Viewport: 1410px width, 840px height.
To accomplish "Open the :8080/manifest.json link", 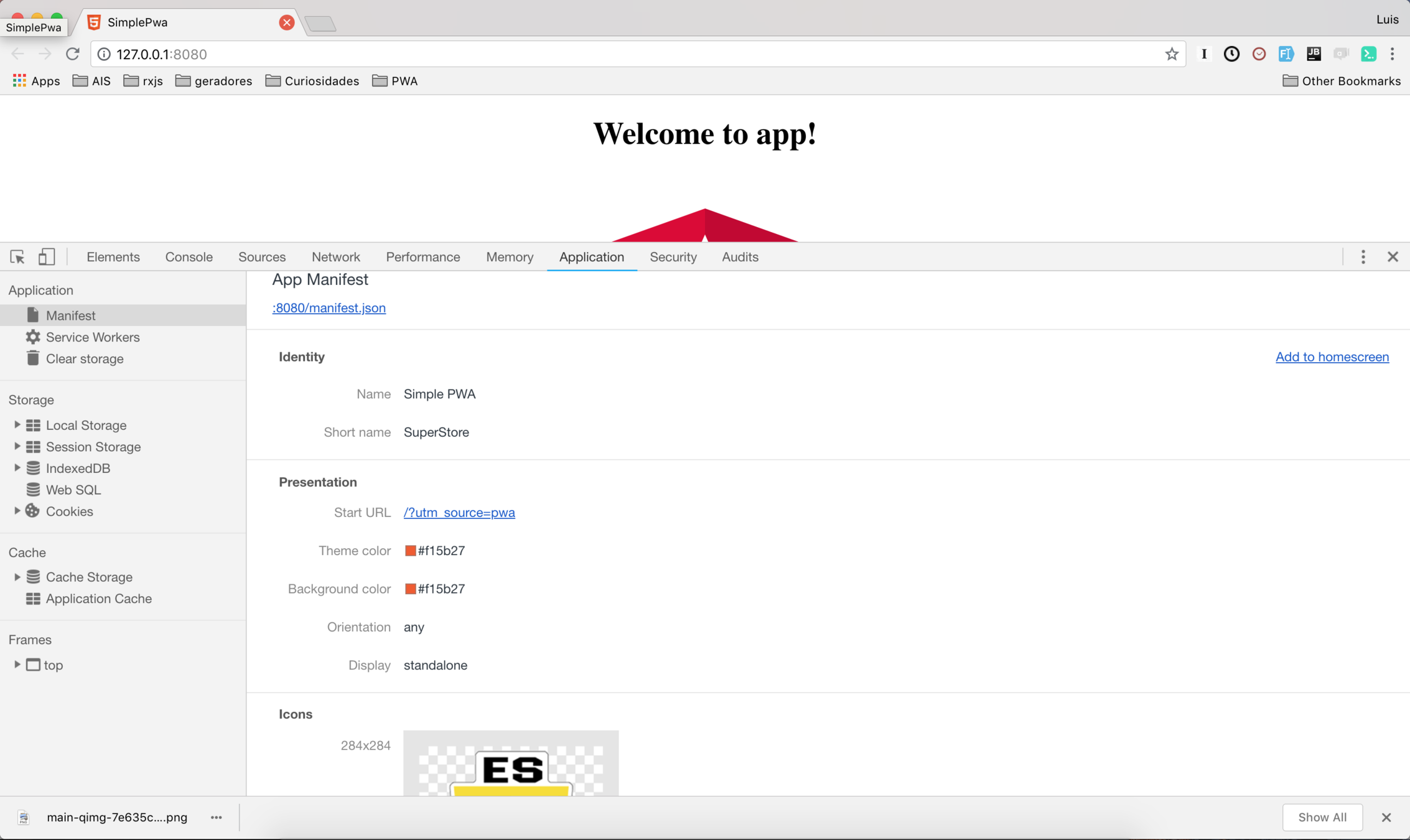I will point(329,308).
